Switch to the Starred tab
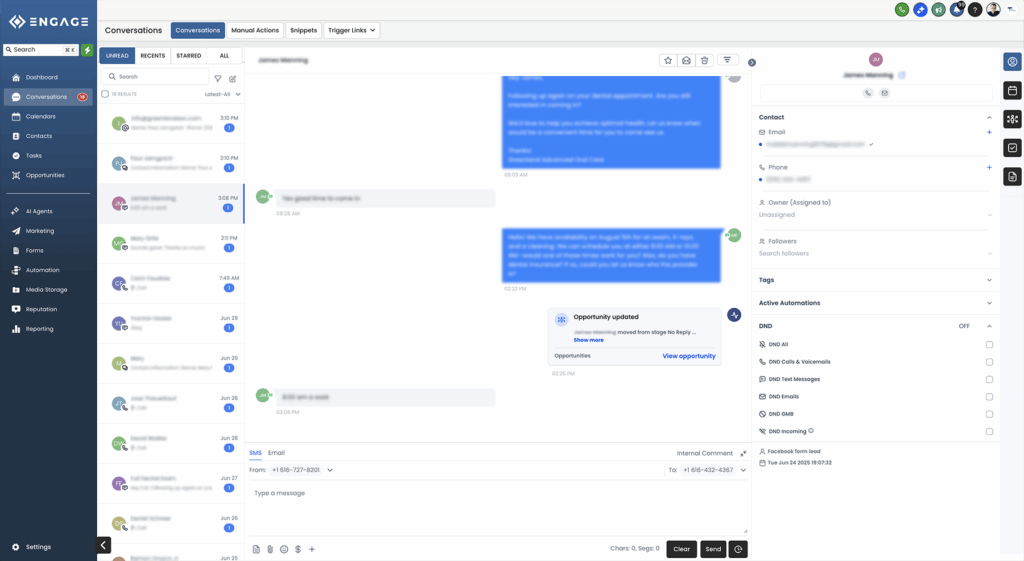Viewport: 1024px width, 561px height. 189,56
